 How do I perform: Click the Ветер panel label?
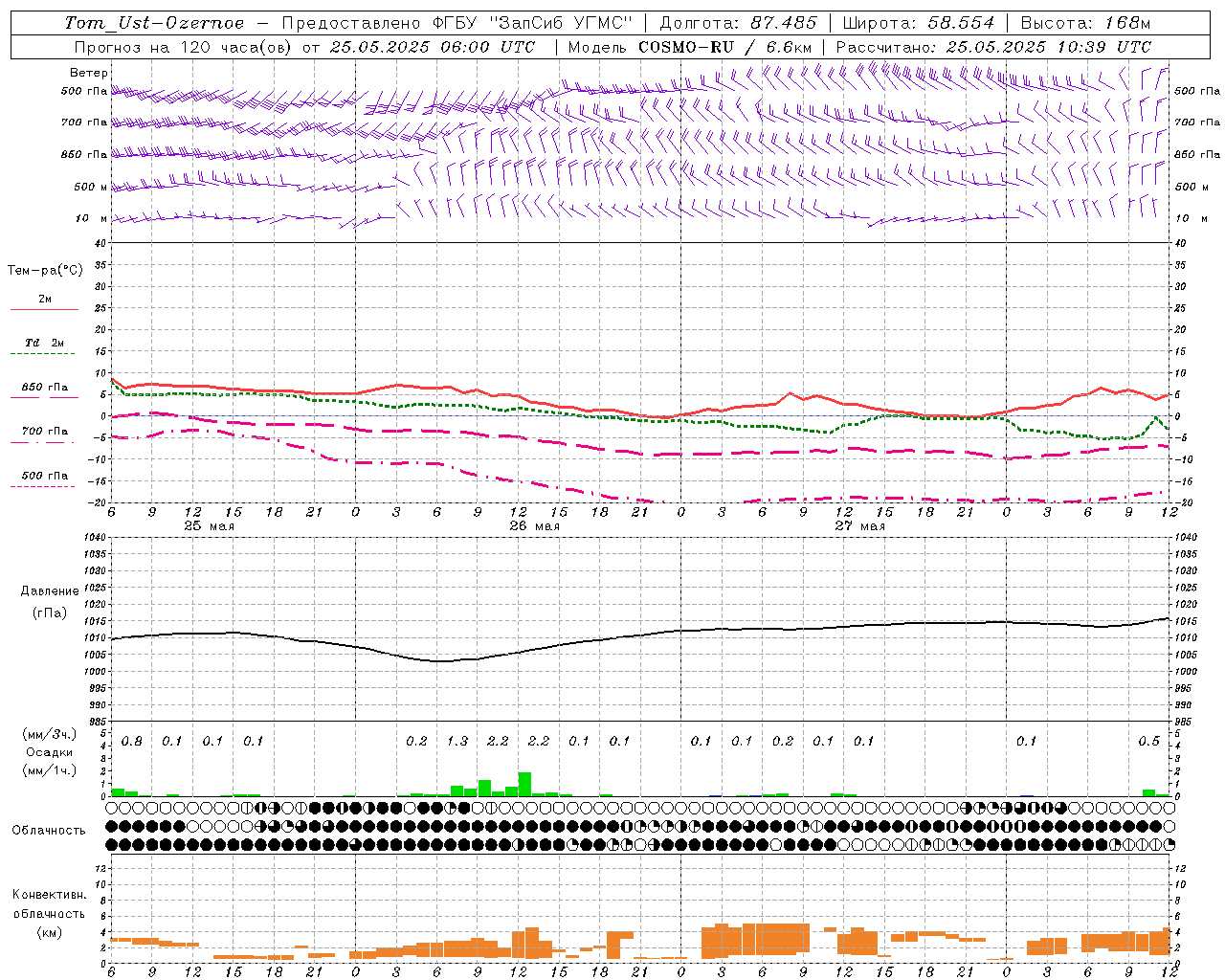point(89,73)
